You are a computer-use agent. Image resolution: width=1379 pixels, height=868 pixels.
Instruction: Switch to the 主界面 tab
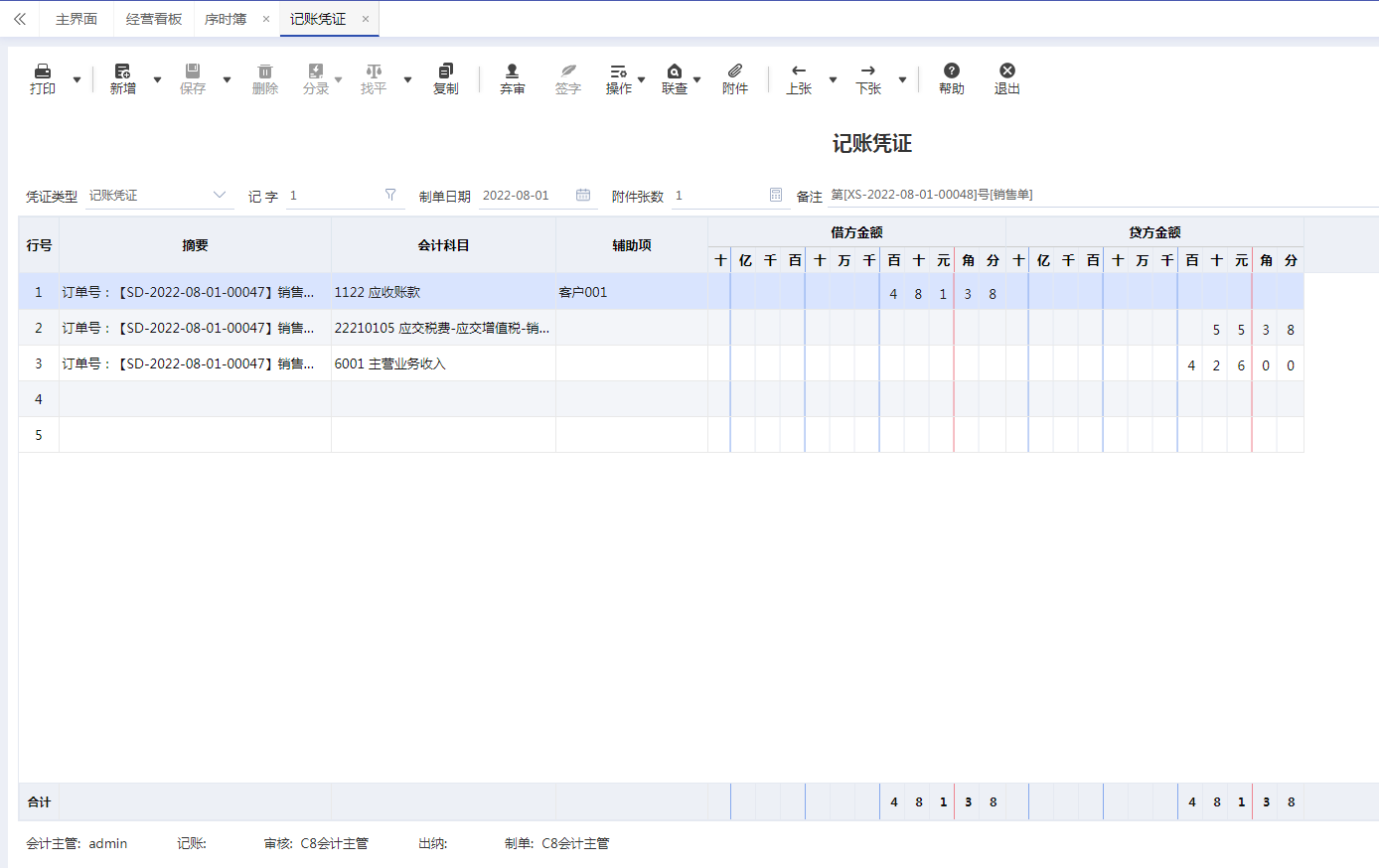click(x=77, y=19)
